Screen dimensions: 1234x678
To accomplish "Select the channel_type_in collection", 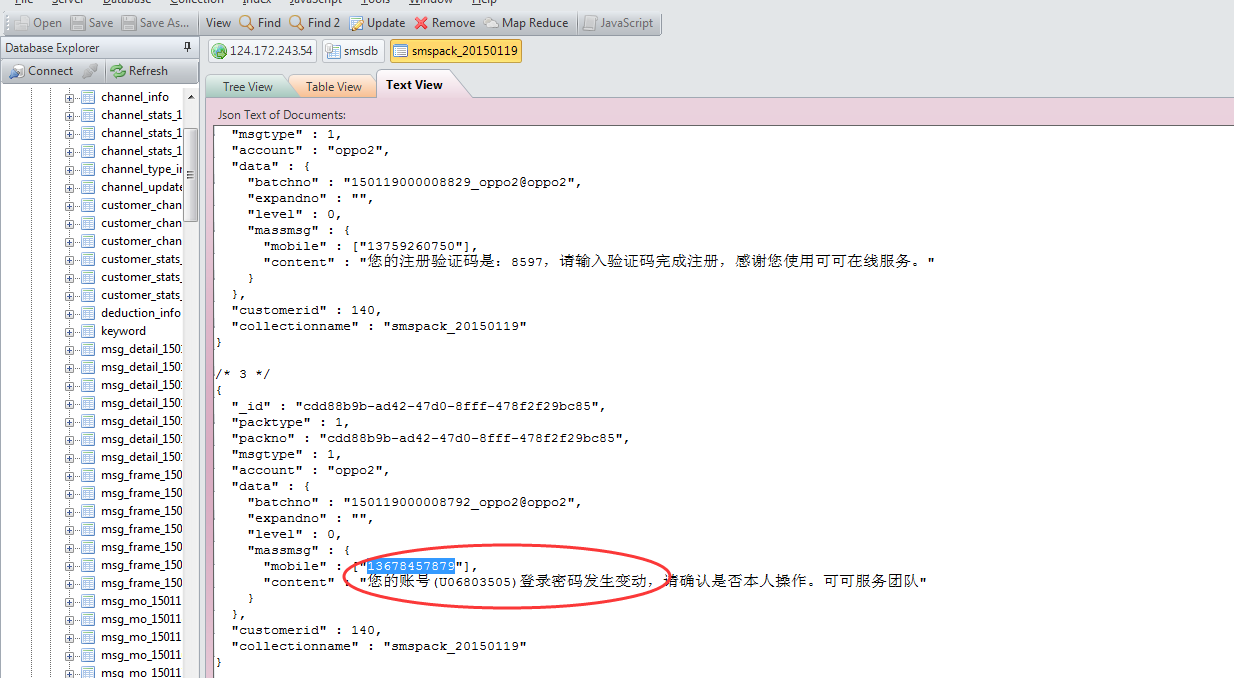I will tap(141, 169).
